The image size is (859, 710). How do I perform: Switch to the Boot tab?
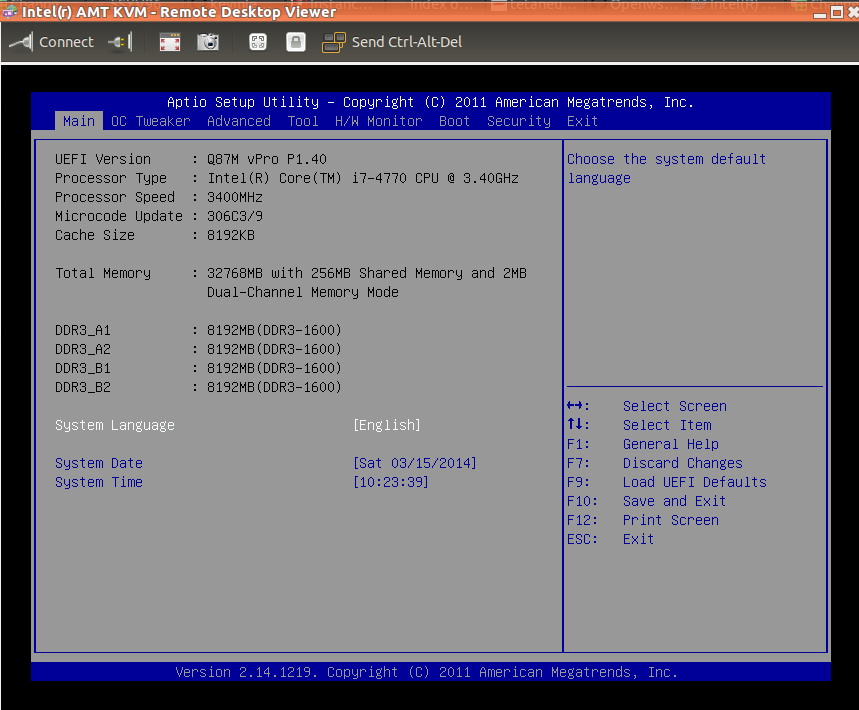(455, 121)
